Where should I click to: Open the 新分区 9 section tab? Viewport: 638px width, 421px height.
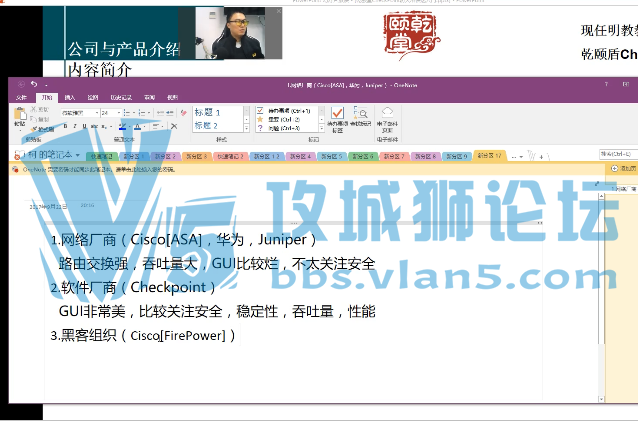coord(457,156)
